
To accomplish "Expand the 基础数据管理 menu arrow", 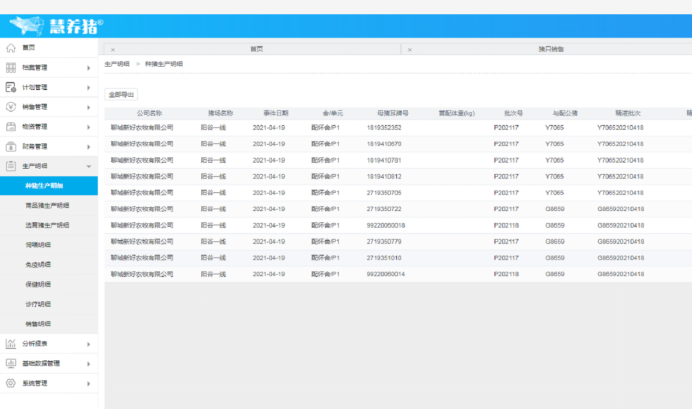I will [x=88, y=364].
